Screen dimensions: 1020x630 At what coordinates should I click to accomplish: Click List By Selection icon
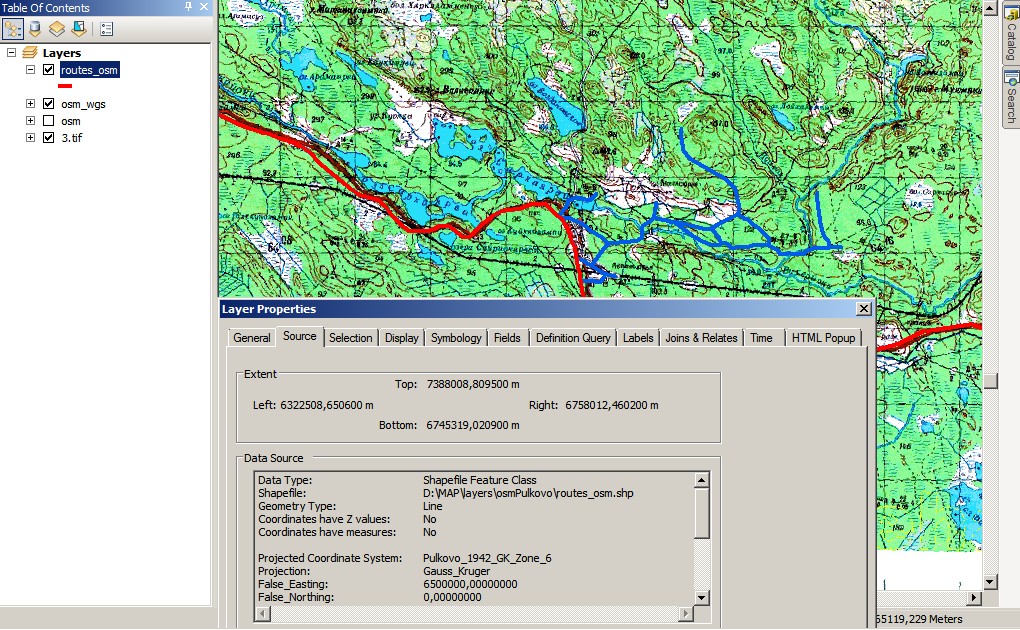[x=77, y=28]
